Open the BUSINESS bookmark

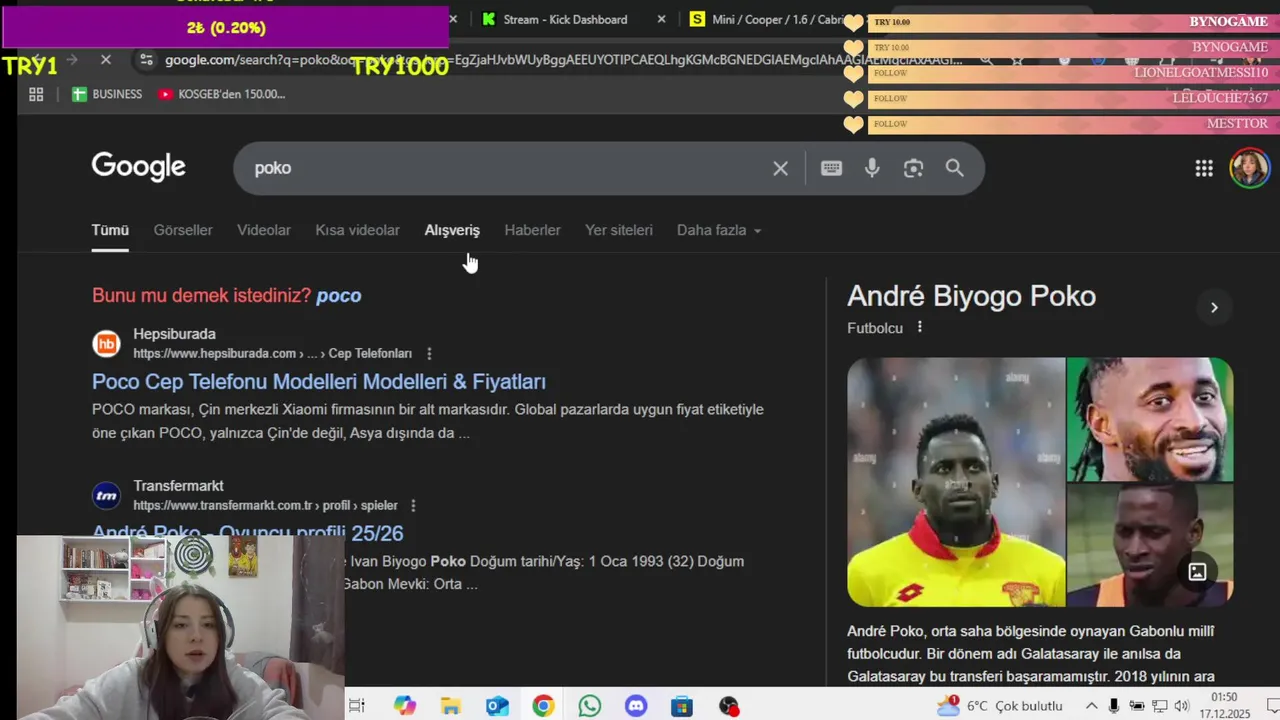coord(107,94)
